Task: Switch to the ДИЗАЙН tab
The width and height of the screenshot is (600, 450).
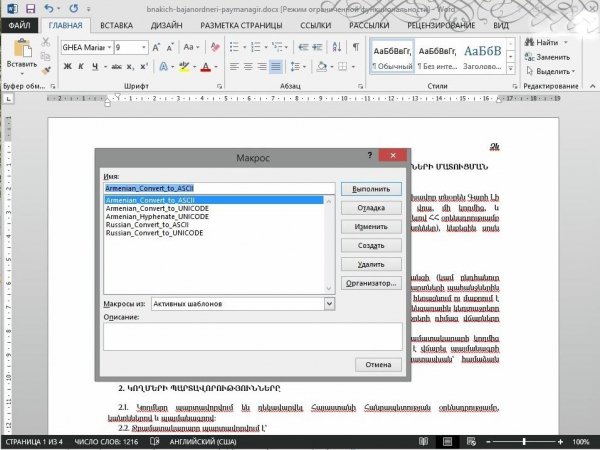Action: 166,26
